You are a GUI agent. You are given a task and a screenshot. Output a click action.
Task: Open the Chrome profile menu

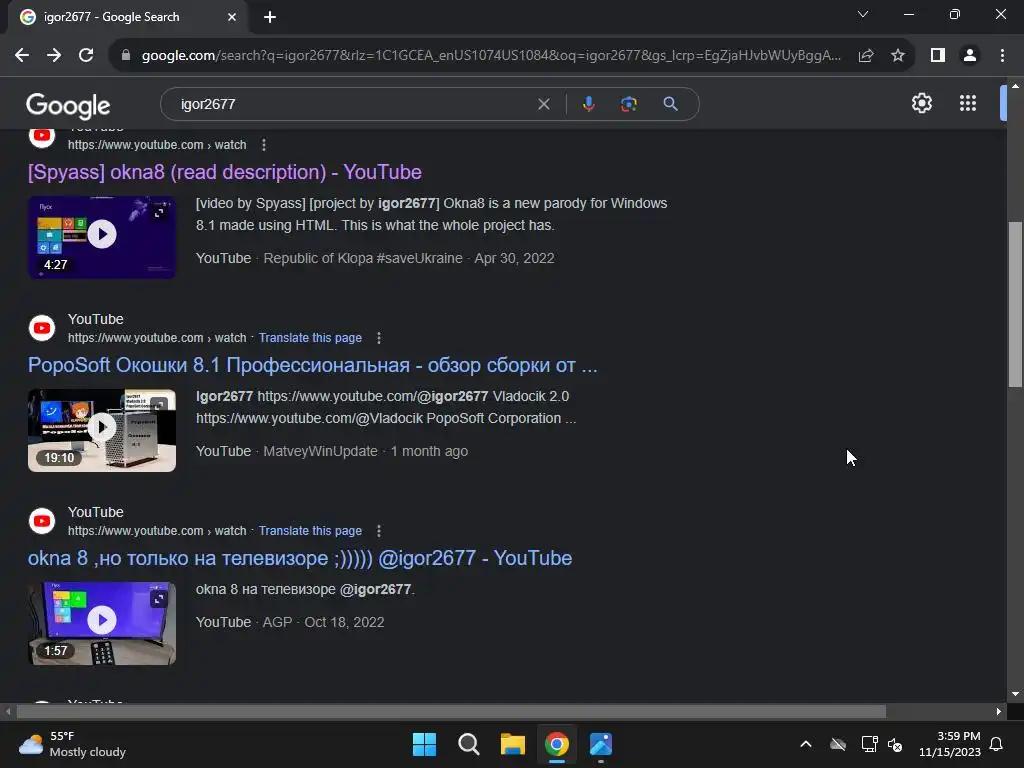tap(970, 56)
